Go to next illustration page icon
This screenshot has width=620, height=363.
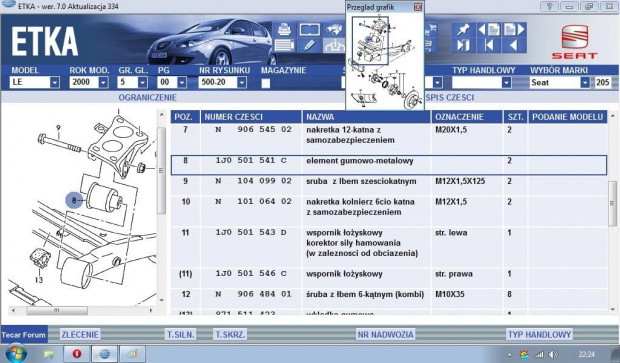[514, 30]
